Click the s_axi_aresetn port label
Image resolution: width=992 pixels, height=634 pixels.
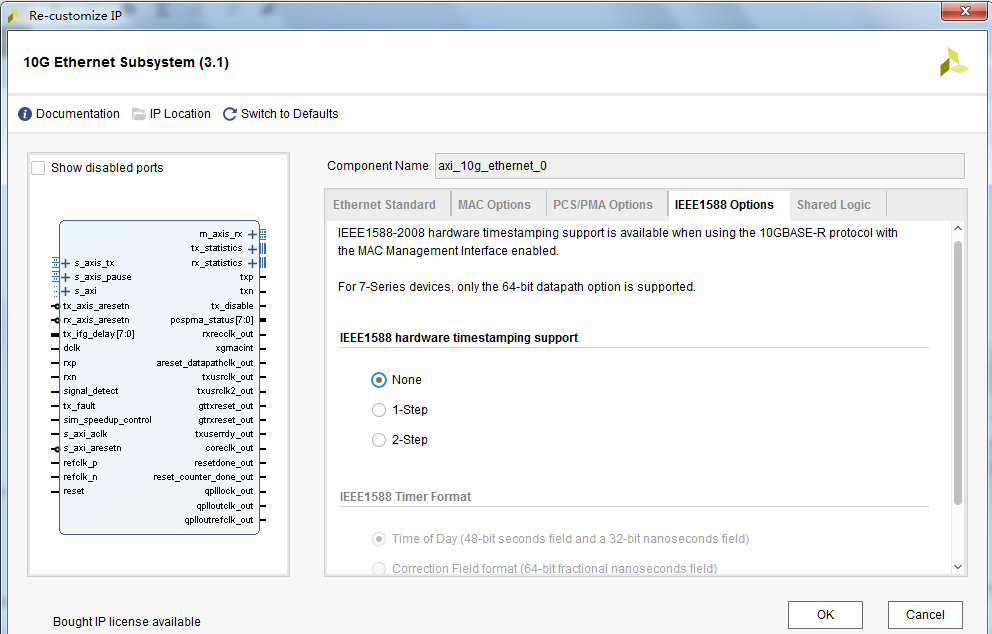click(92, 448)
